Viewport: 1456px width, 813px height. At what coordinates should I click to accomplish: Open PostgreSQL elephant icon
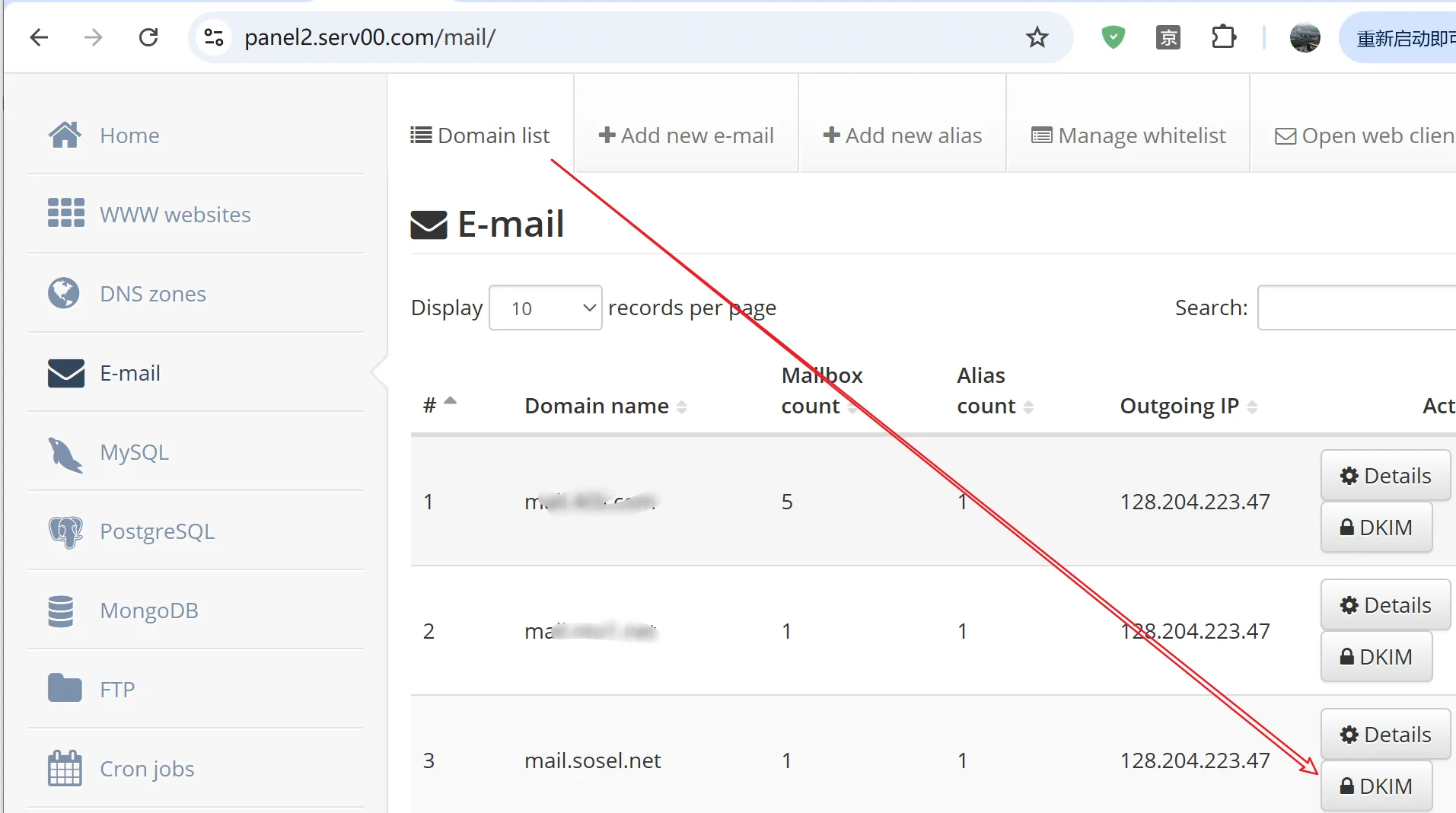65,532
